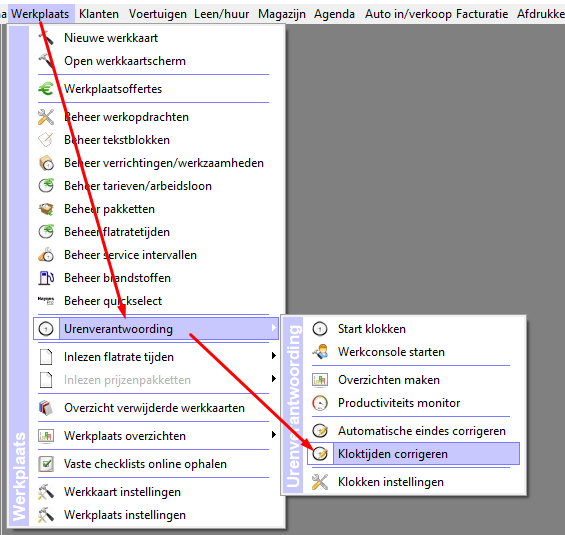Click the tools icon beside Klokken instellingen

pos(320,482)
